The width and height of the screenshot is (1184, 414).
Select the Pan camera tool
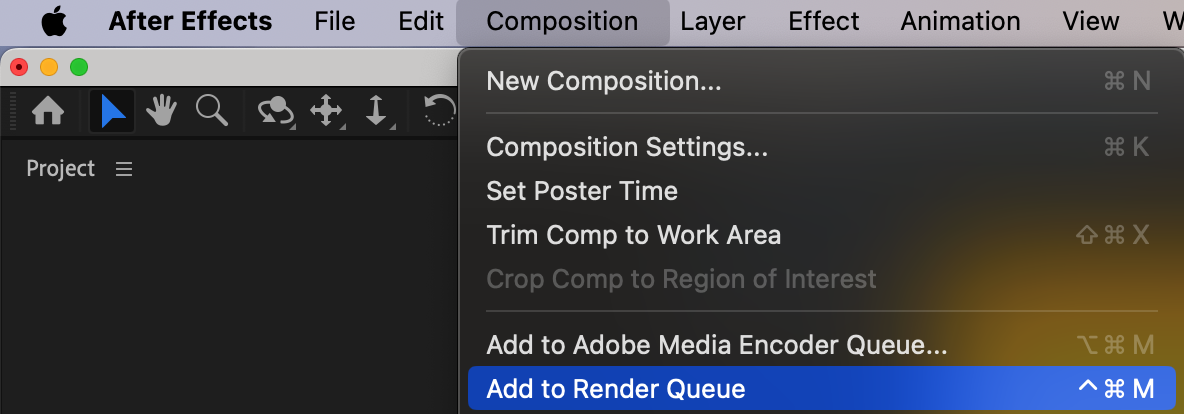[326, 111]
